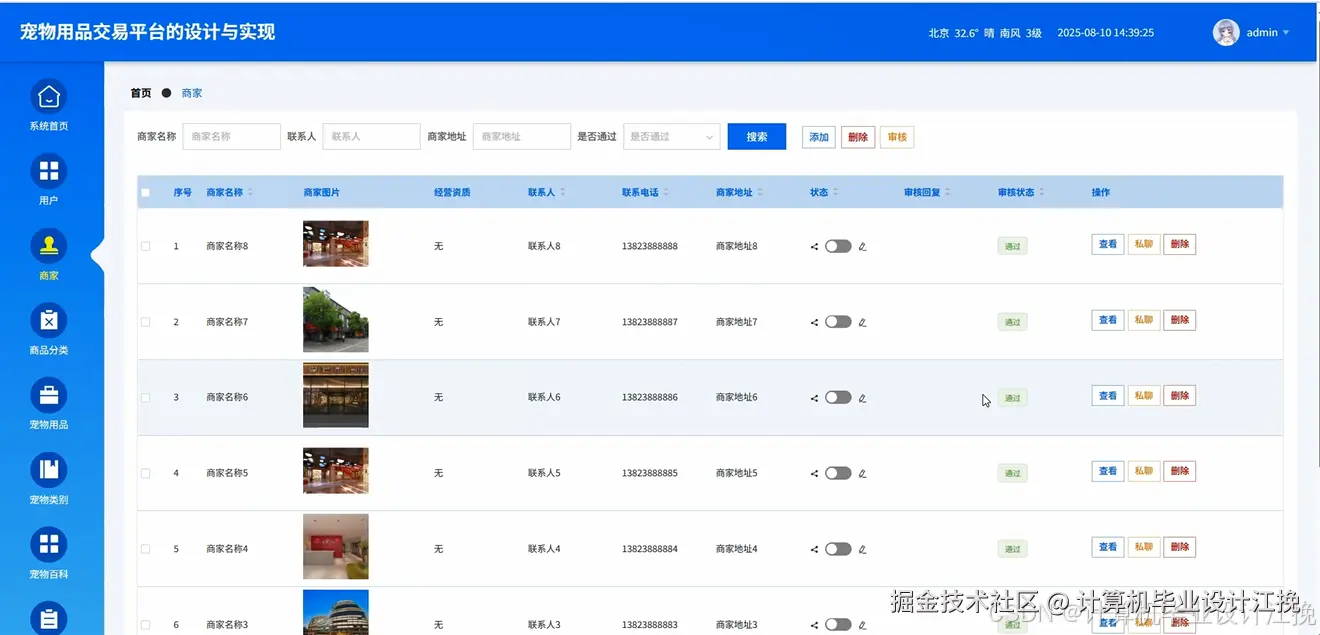Click the shop photo thumbnail of 商家名称6

coord(335,395)
